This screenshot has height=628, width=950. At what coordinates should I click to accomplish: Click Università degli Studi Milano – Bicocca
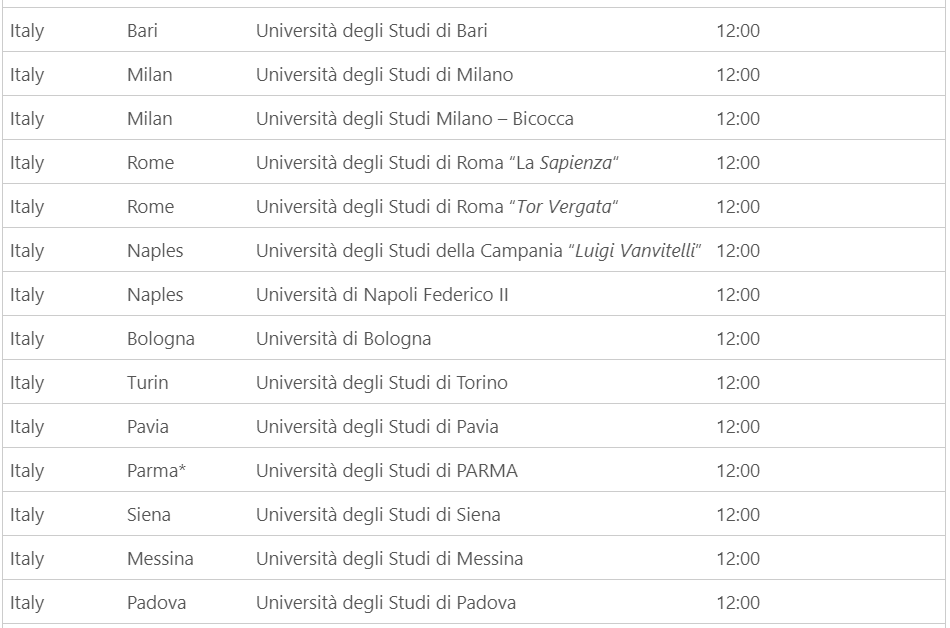[414, 119]
